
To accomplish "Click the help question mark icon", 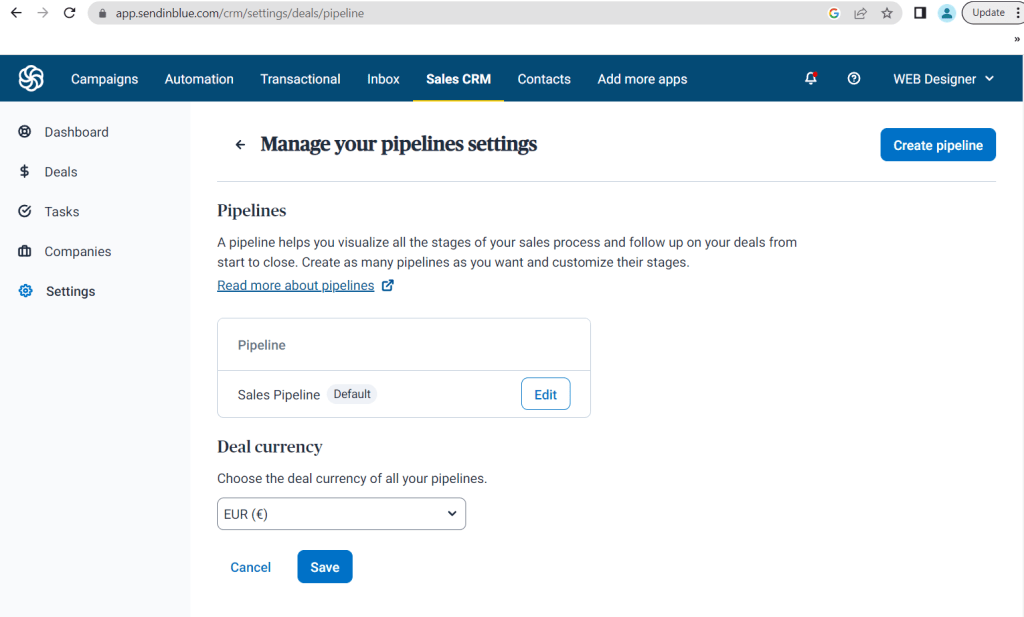I will point(854,79).
